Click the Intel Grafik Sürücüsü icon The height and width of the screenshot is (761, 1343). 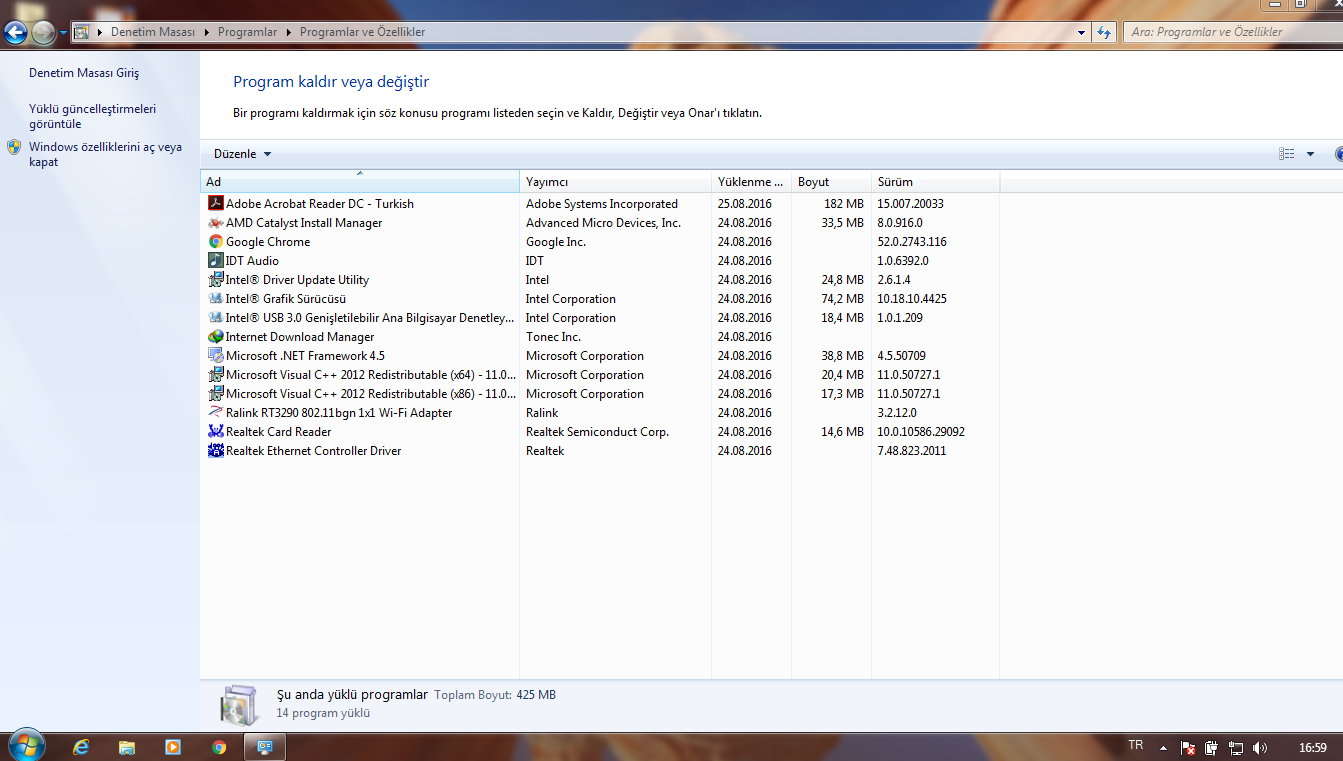pyautogui.click(x=215, y=298)
